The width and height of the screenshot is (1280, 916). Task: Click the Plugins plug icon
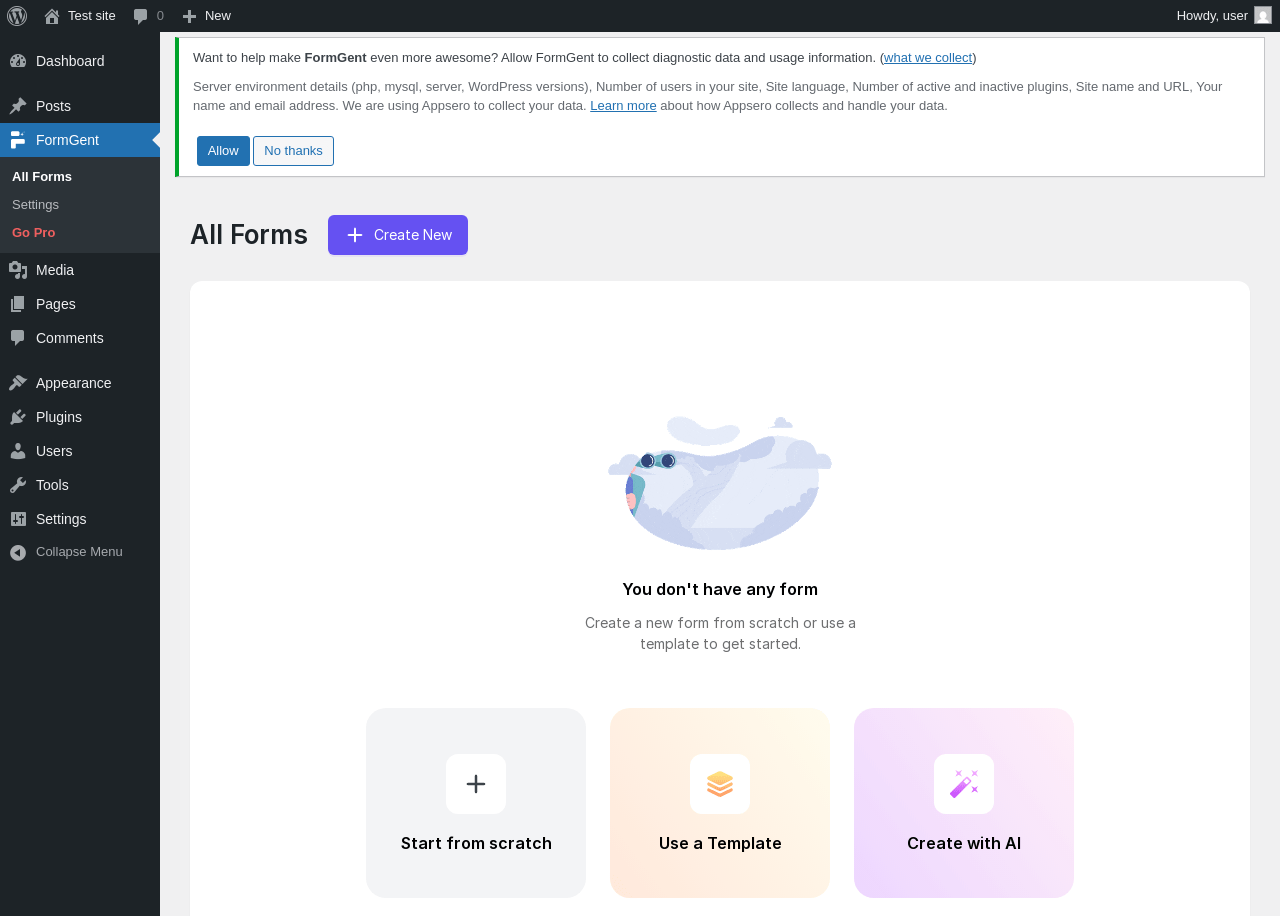(18, 417)
